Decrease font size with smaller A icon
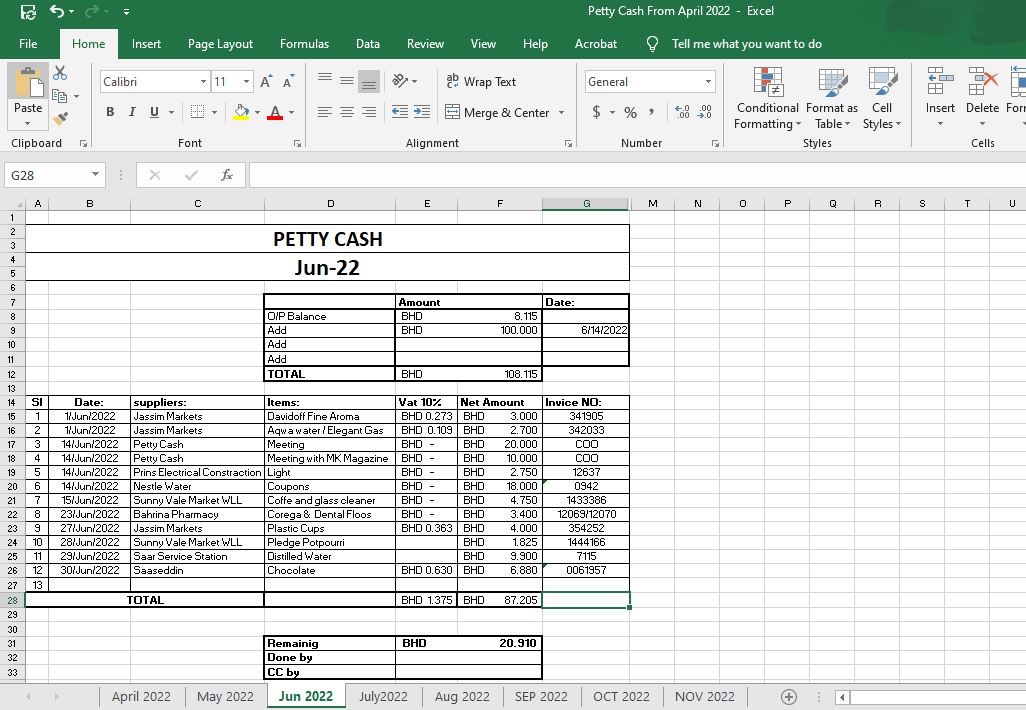The height and width of the screenshot is (710, 1026). (x=288, y=82)
